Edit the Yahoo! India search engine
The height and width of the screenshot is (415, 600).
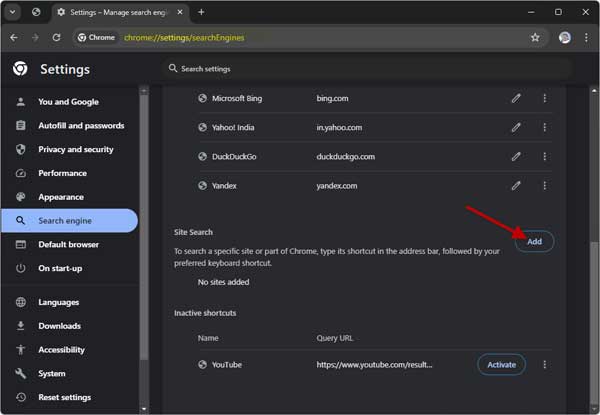pos(516,127)
